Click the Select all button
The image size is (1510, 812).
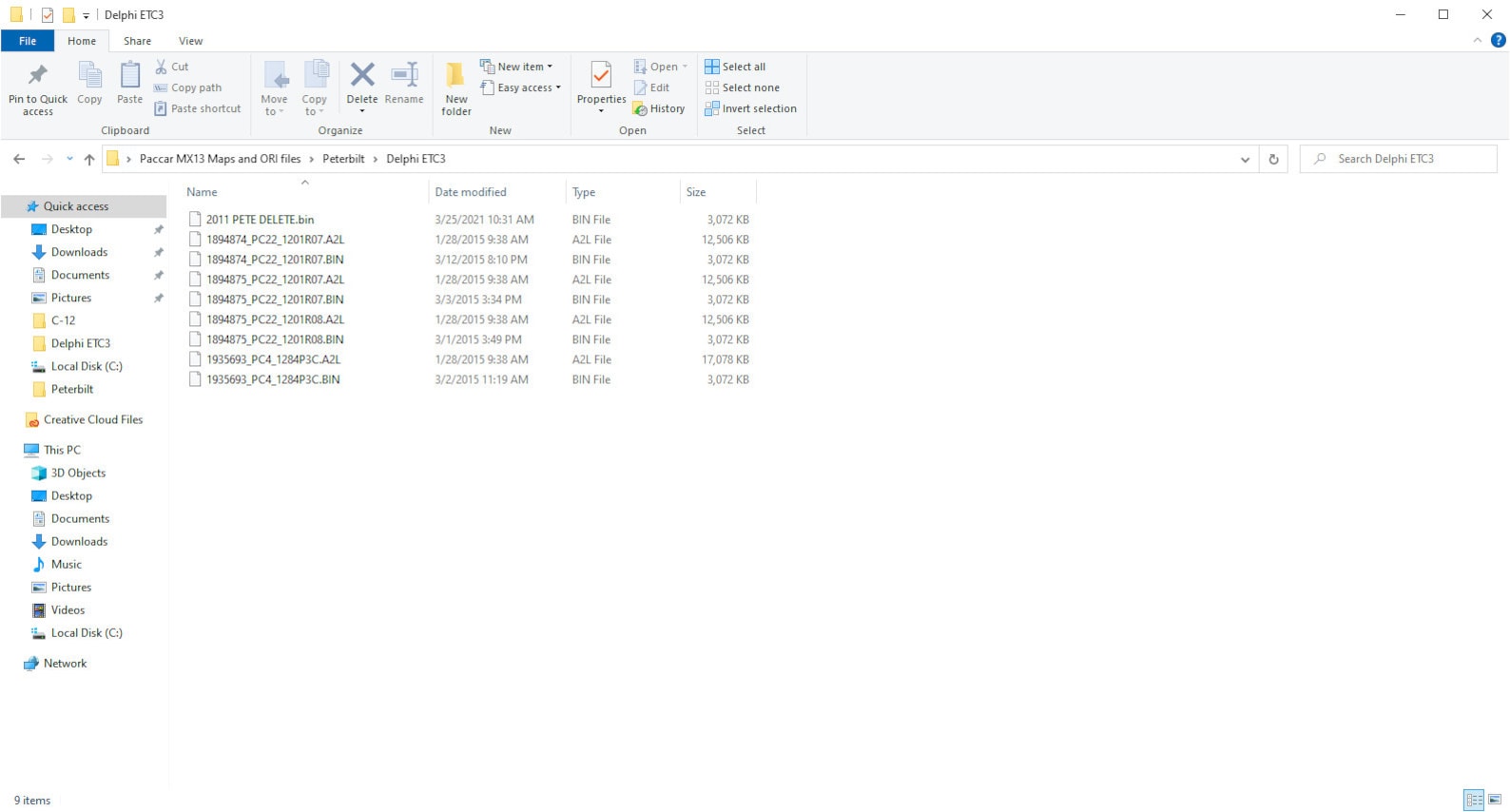click(x=735, y=67)
